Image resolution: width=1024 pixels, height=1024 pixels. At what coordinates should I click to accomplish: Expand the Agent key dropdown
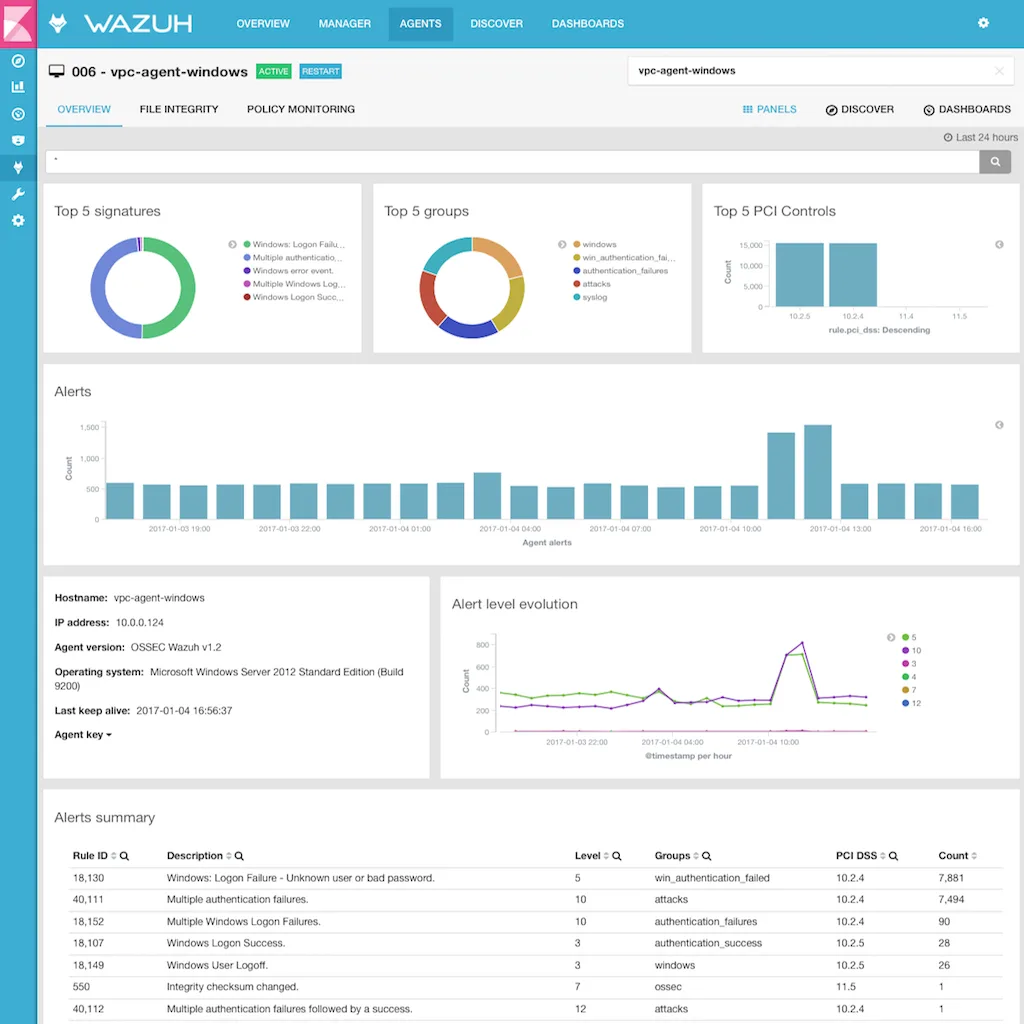83,735
